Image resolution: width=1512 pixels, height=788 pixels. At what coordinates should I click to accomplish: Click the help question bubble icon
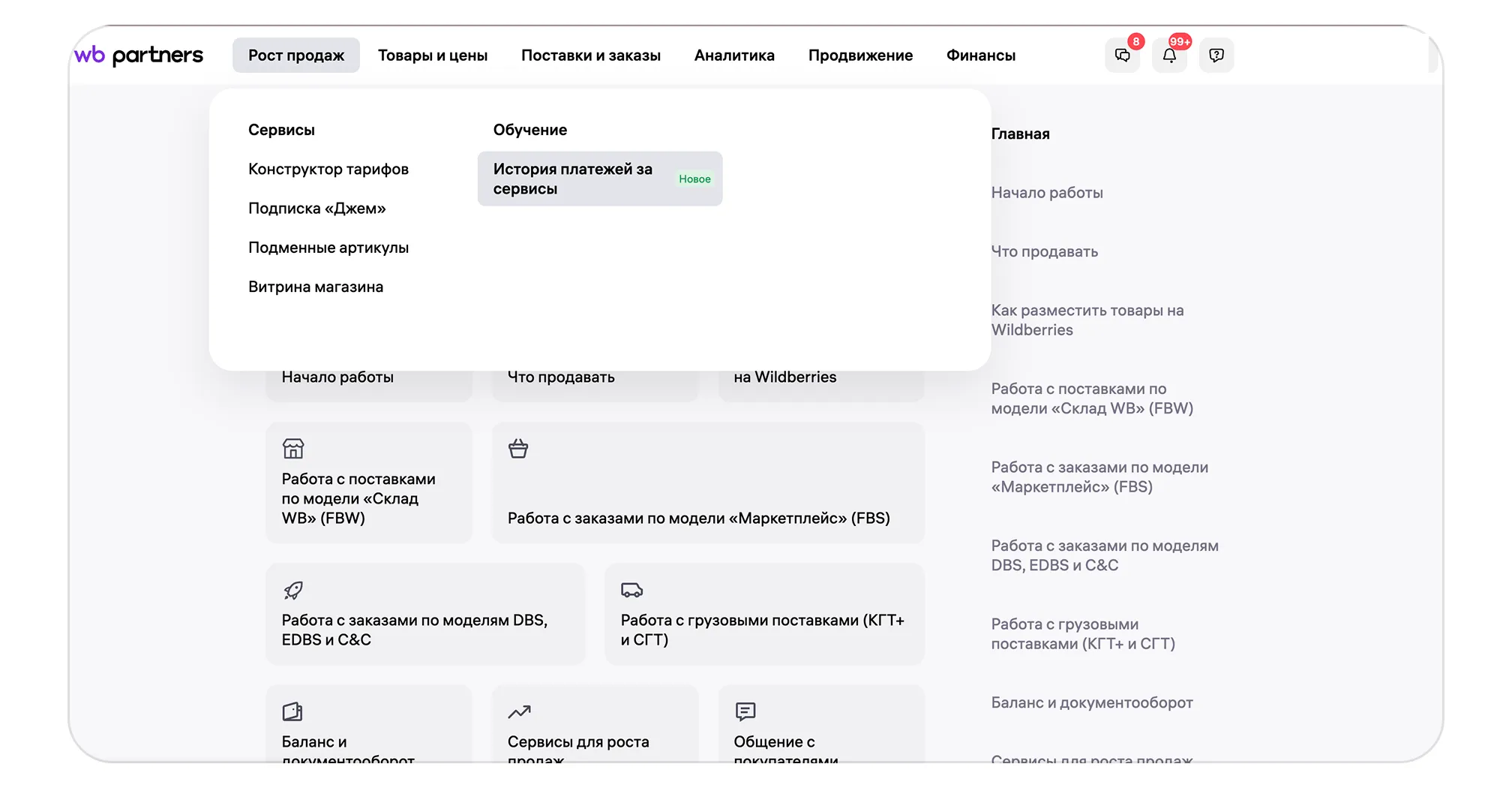click(1216, 56)
